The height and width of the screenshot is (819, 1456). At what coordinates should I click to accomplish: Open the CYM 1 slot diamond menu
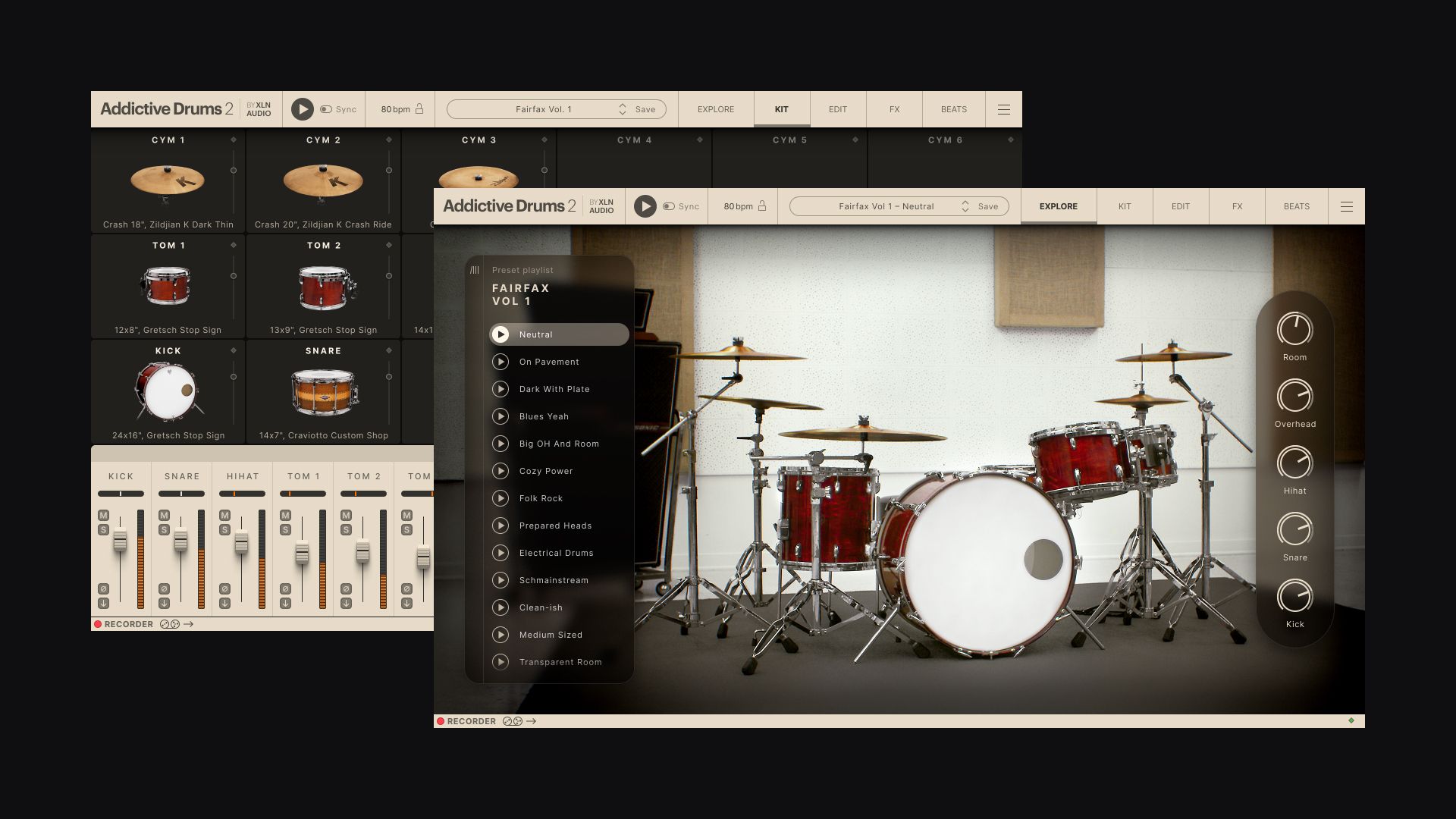(234, 140)
